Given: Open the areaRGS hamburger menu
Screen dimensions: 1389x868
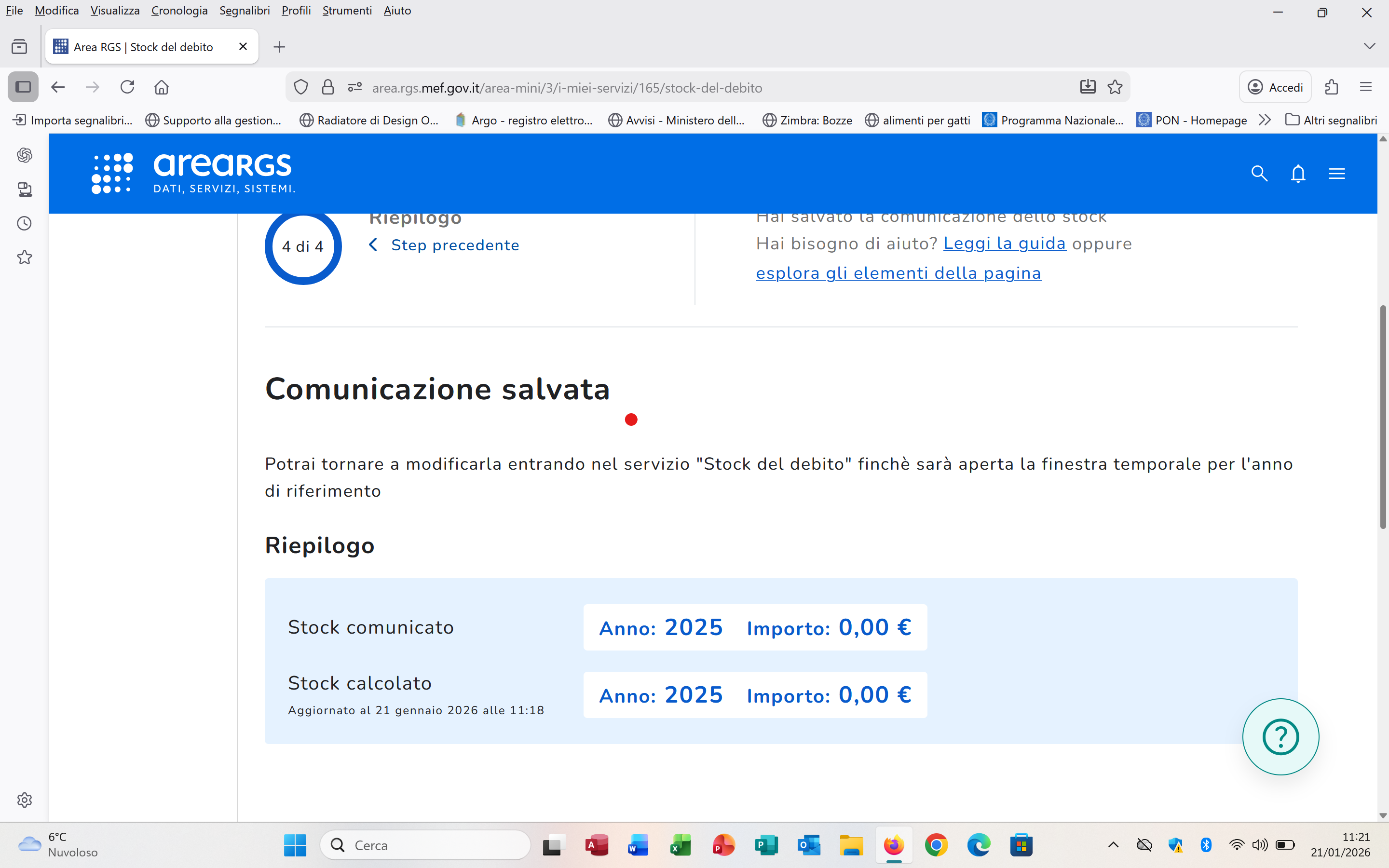Looking at the screenshot, I should pos(1337,174).
